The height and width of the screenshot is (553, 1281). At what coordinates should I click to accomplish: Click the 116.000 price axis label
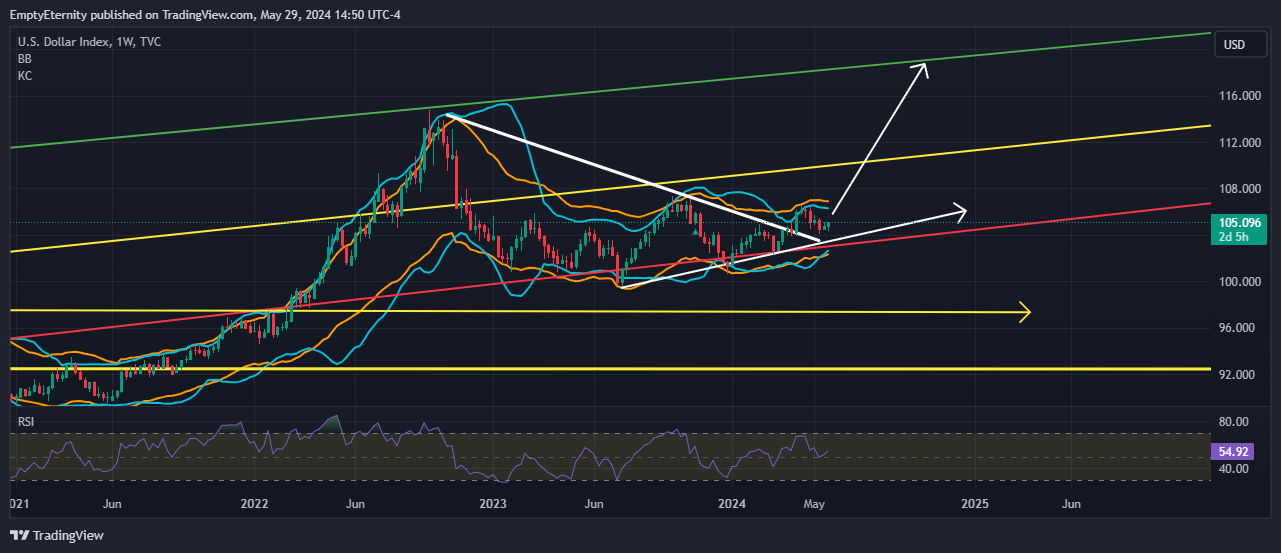click(1238, 96)
